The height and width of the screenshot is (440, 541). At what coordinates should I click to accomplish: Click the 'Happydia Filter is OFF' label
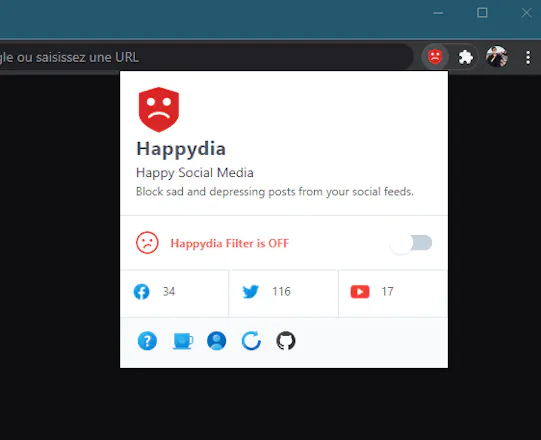pos(229,243)
